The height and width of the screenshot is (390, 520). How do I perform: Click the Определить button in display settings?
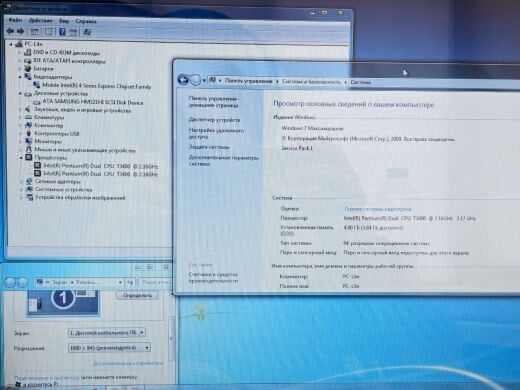(x=137, y=295)
